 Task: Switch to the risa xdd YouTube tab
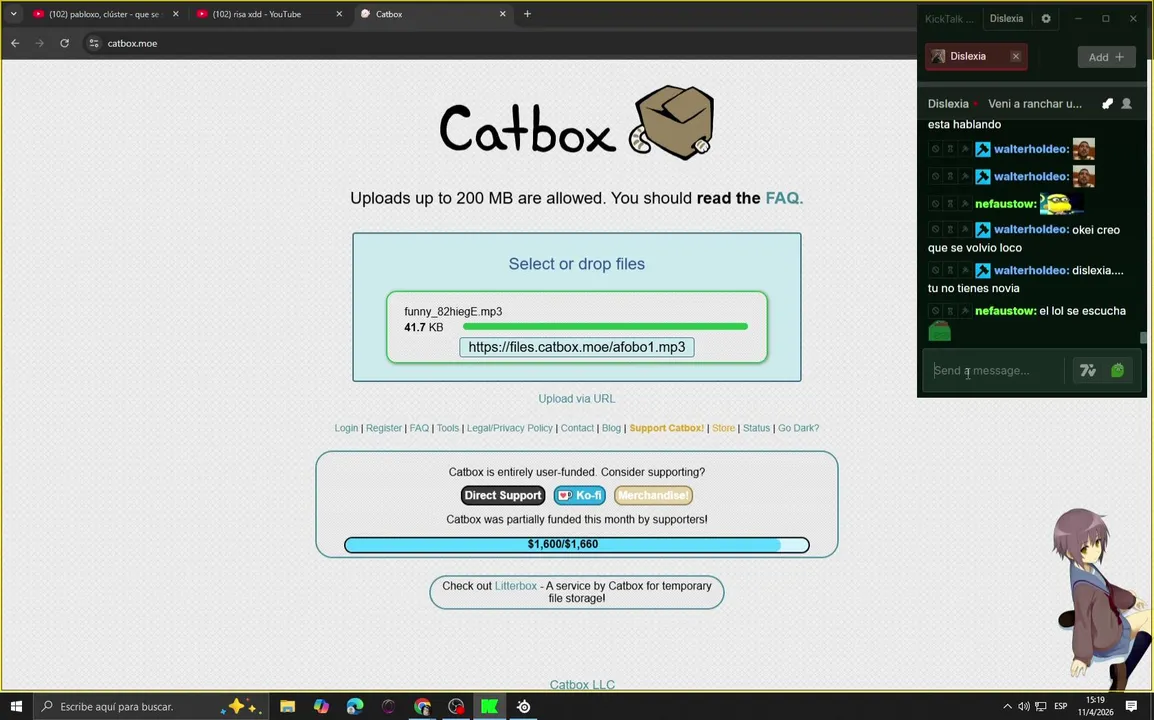(x=269, y=14)
